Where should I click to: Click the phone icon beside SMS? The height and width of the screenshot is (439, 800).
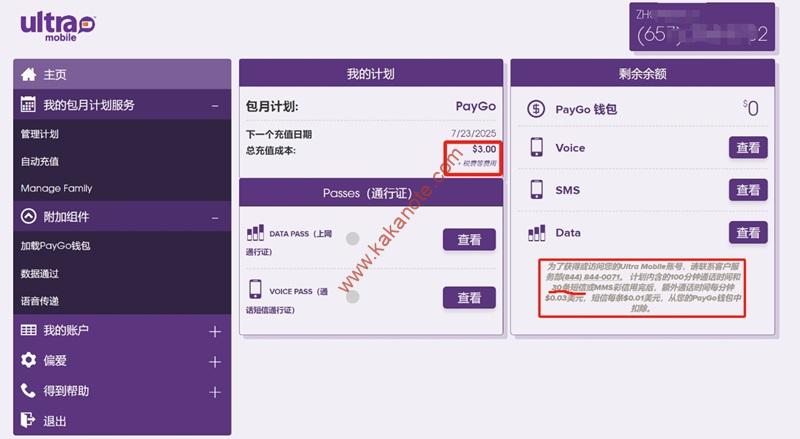pyautogui.click(x=536, y=190)
